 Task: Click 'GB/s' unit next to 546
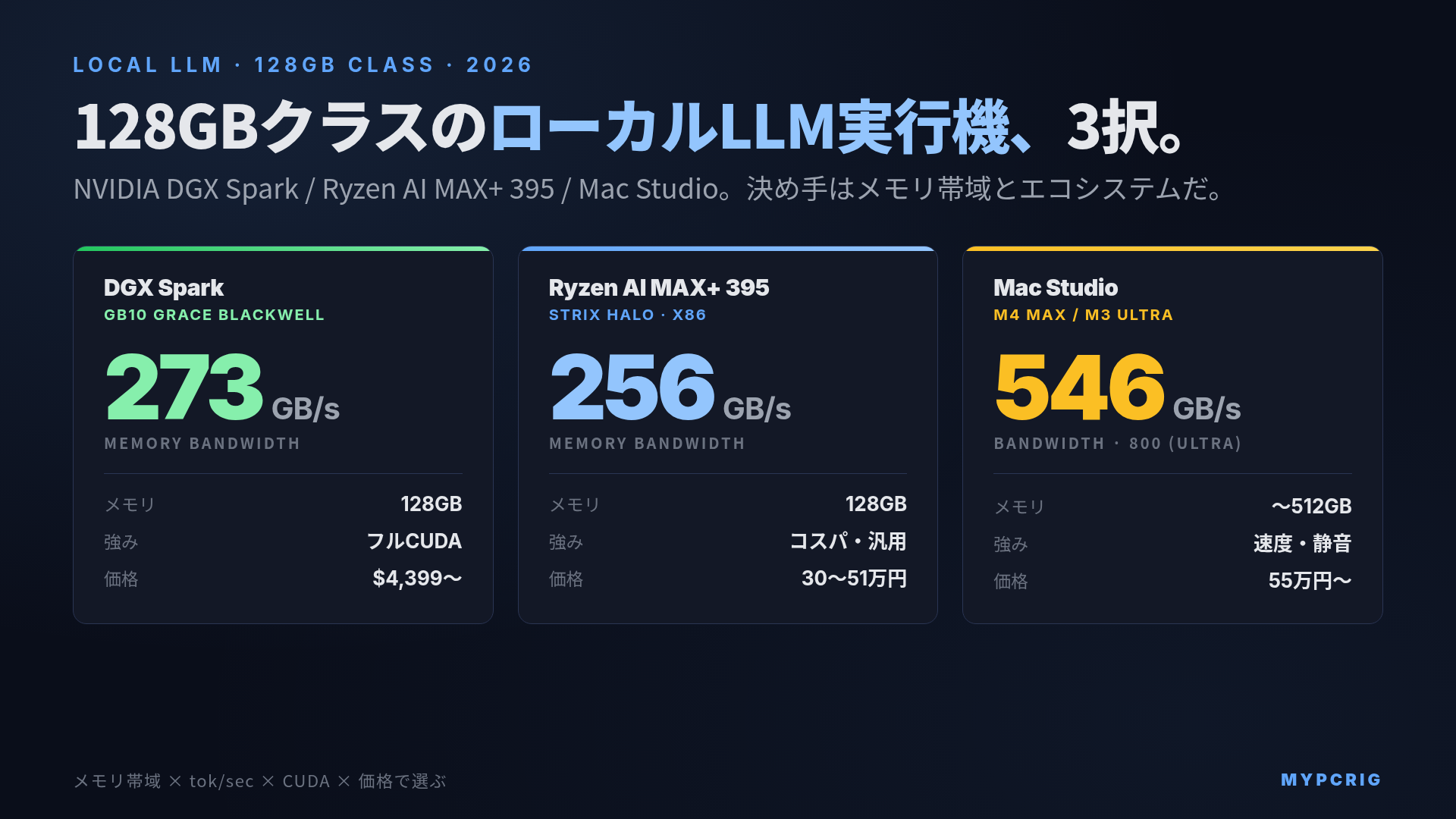tap(1207, 409)
